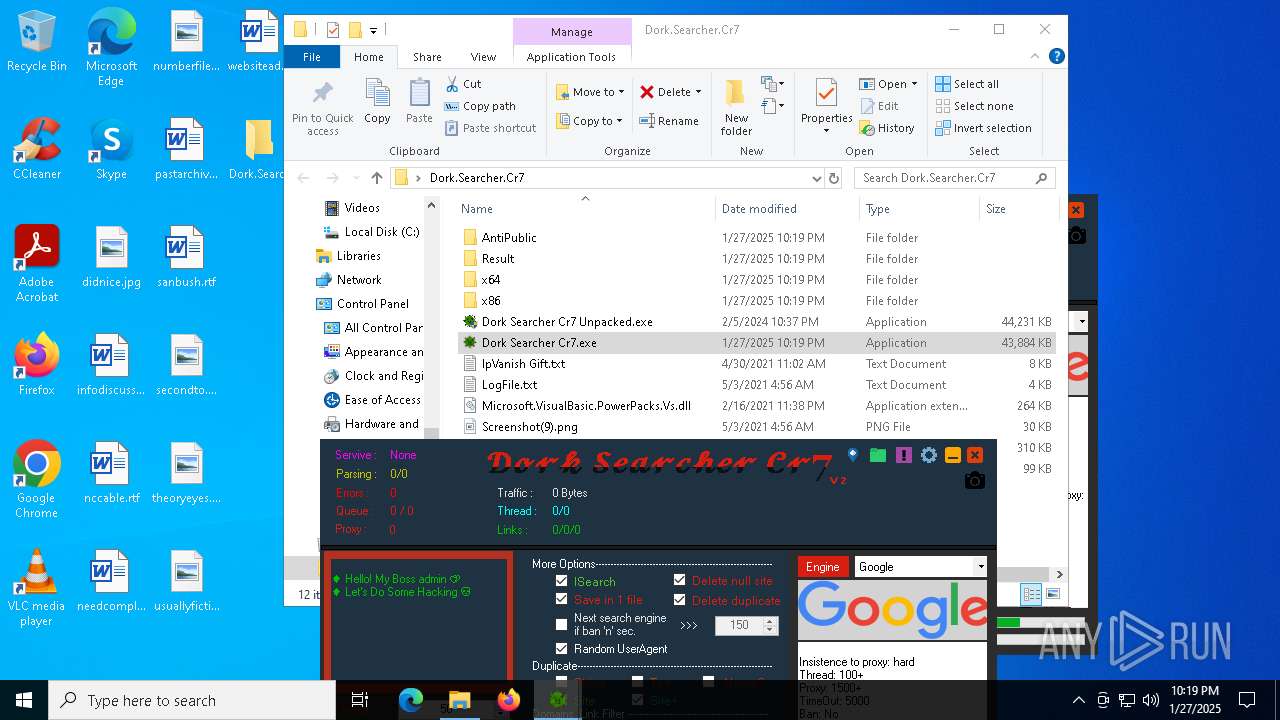Expand the Copy to dropdown
The width and height of the screenshot is (1280, 720).
(619, 121)
